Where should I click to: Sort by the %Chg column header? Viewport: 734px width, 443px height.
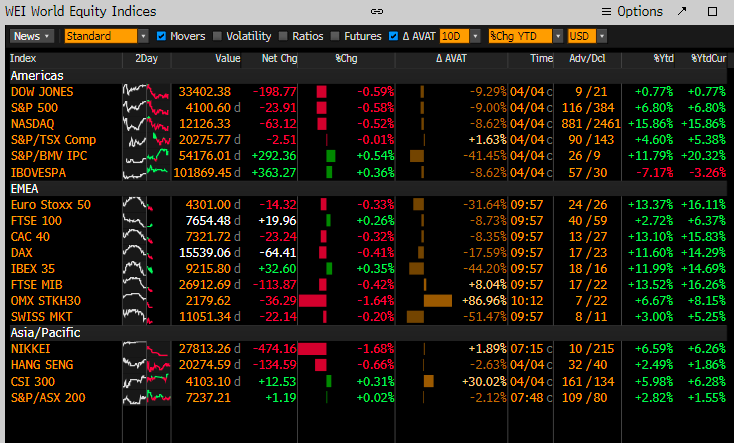(346, 59)
